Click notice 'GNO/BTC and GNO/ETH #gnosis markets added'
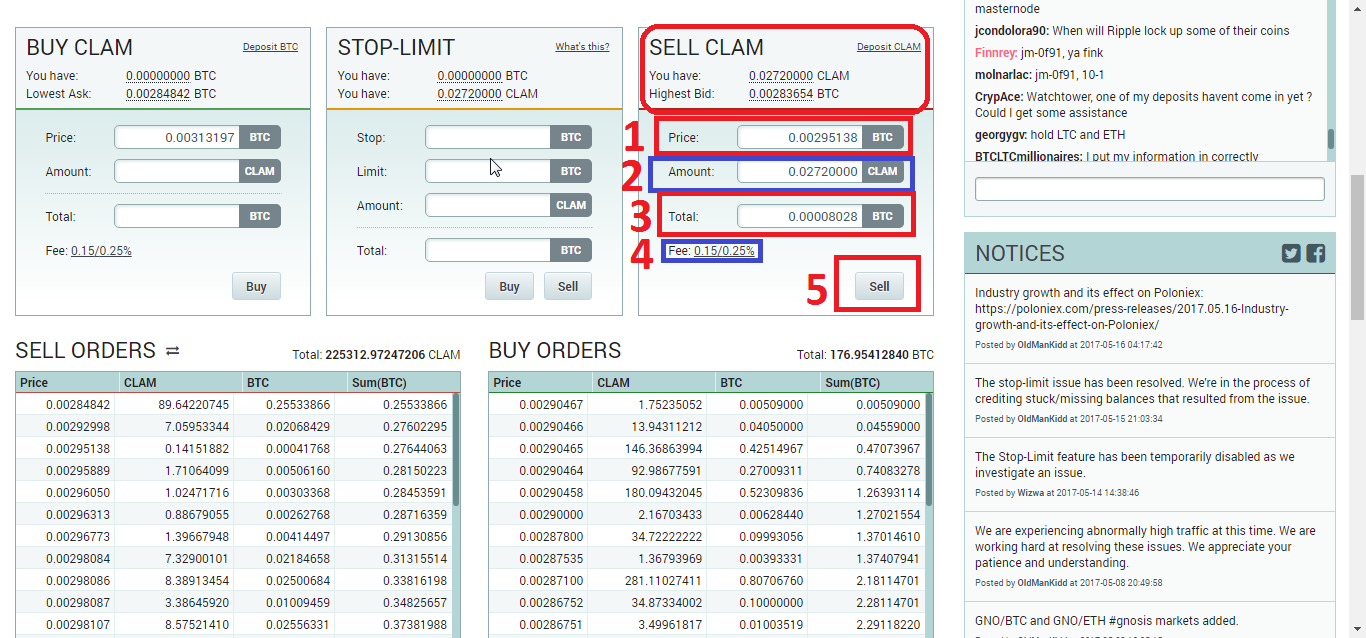The image size is (1366, 638). 1106,621
